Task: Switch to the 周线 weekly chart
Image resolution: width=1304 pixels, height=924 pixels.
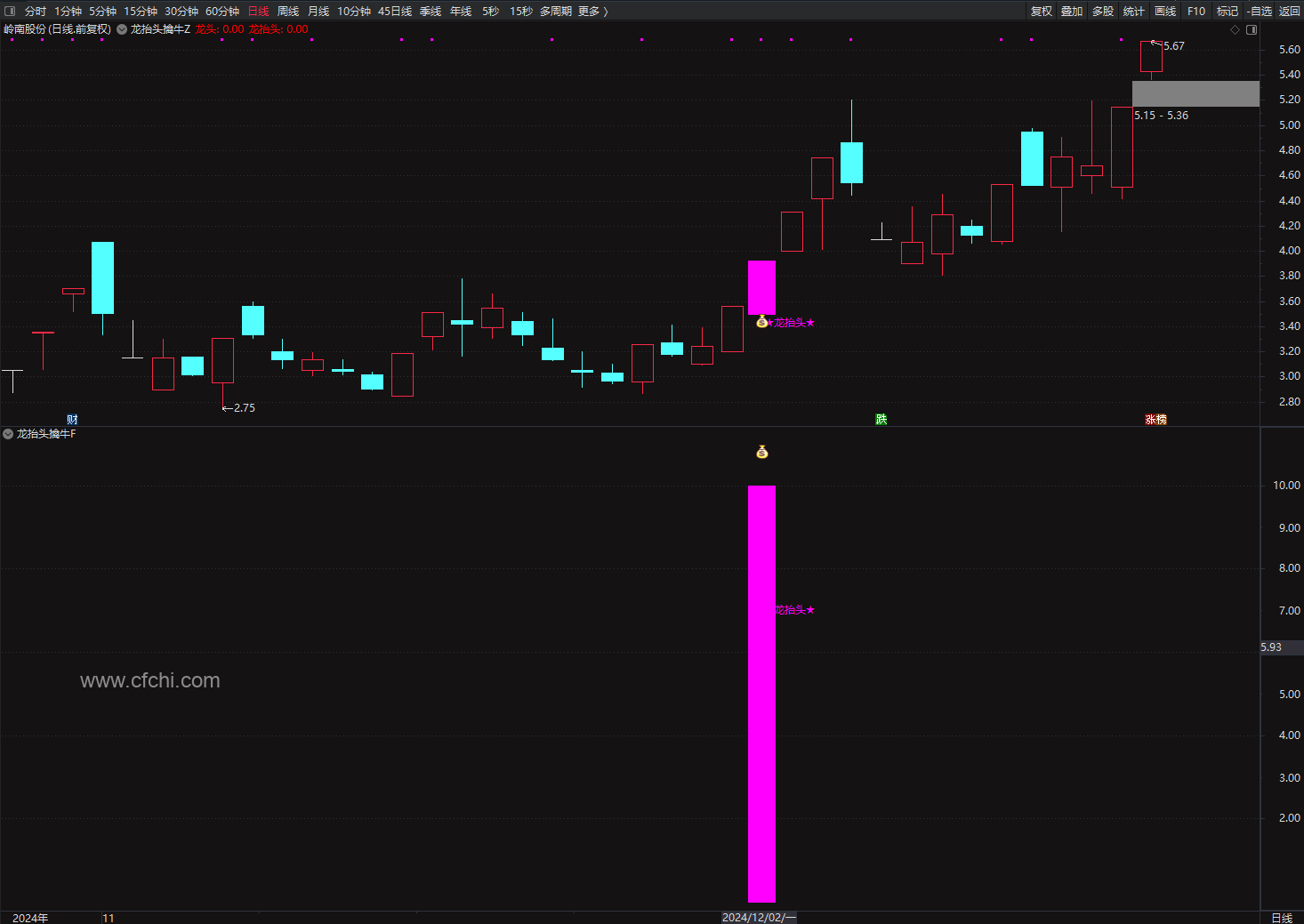Action: [288, 12]
